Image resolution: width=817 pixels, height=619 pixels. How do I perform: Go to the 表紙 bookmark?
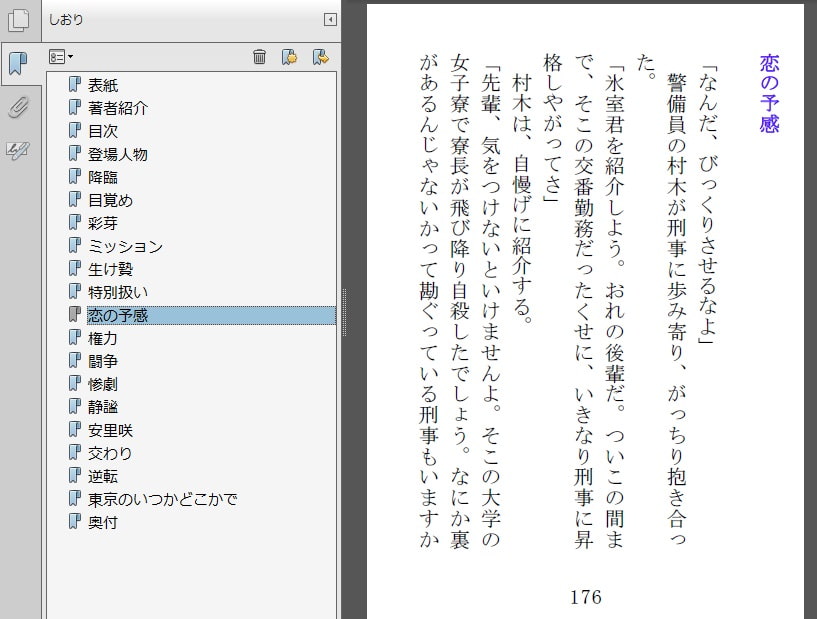103,85
